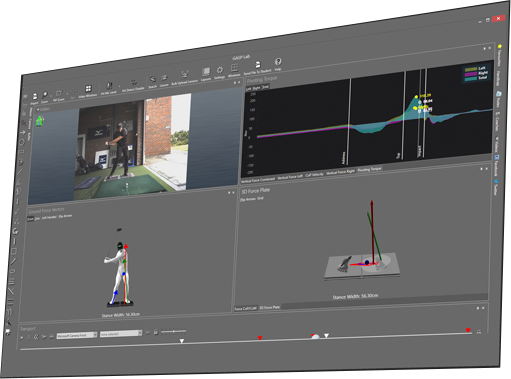Collapse the Video panel header arrow
Viewport: 511px width, 379px height.
tap(38, 109)
